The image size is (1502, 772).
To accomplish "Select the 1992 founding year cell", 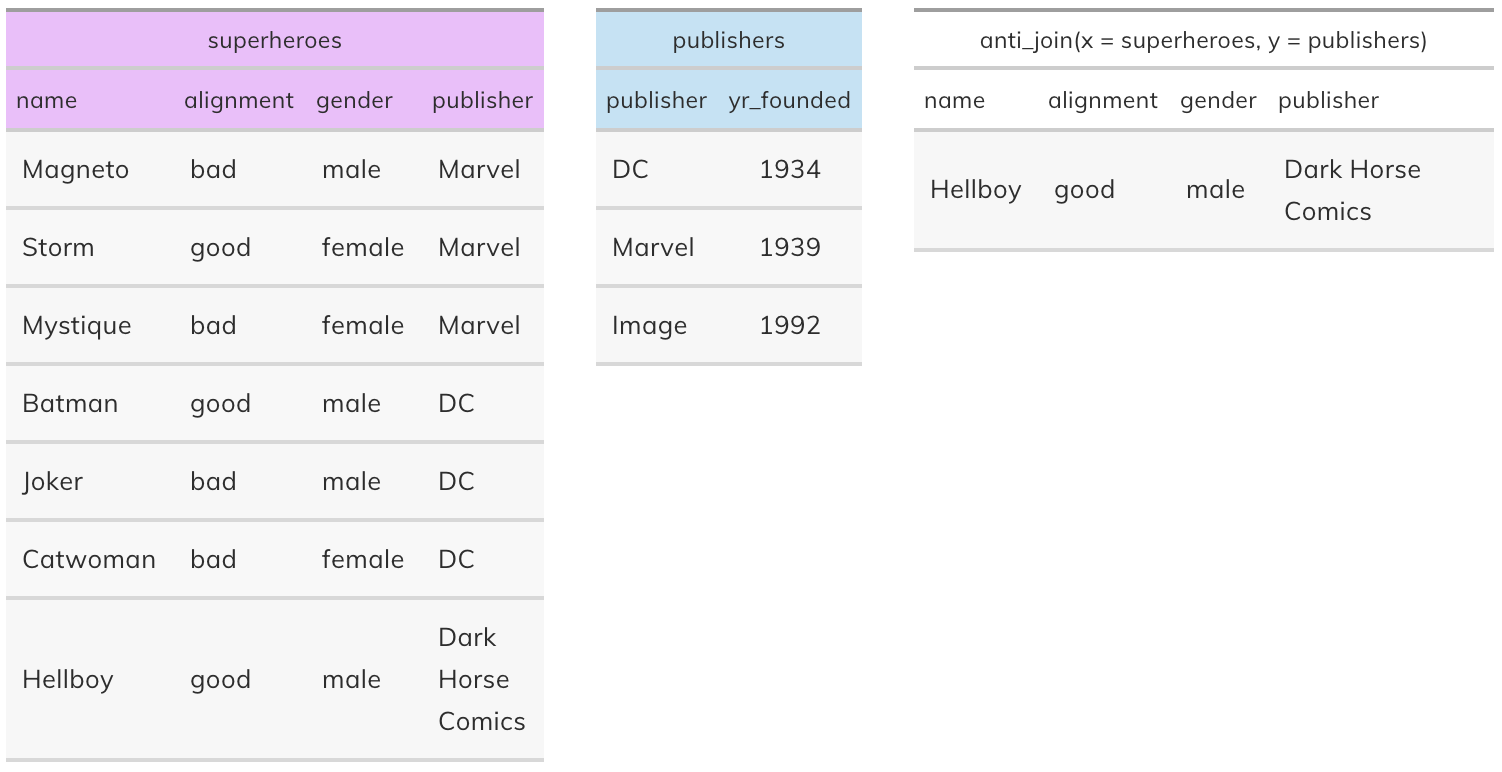I will pyautogui.click(x=790, y=325).
